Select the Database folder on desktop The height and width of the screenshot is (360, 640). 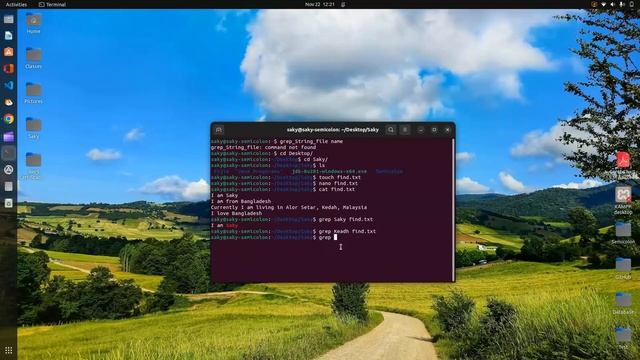(623, 303)
